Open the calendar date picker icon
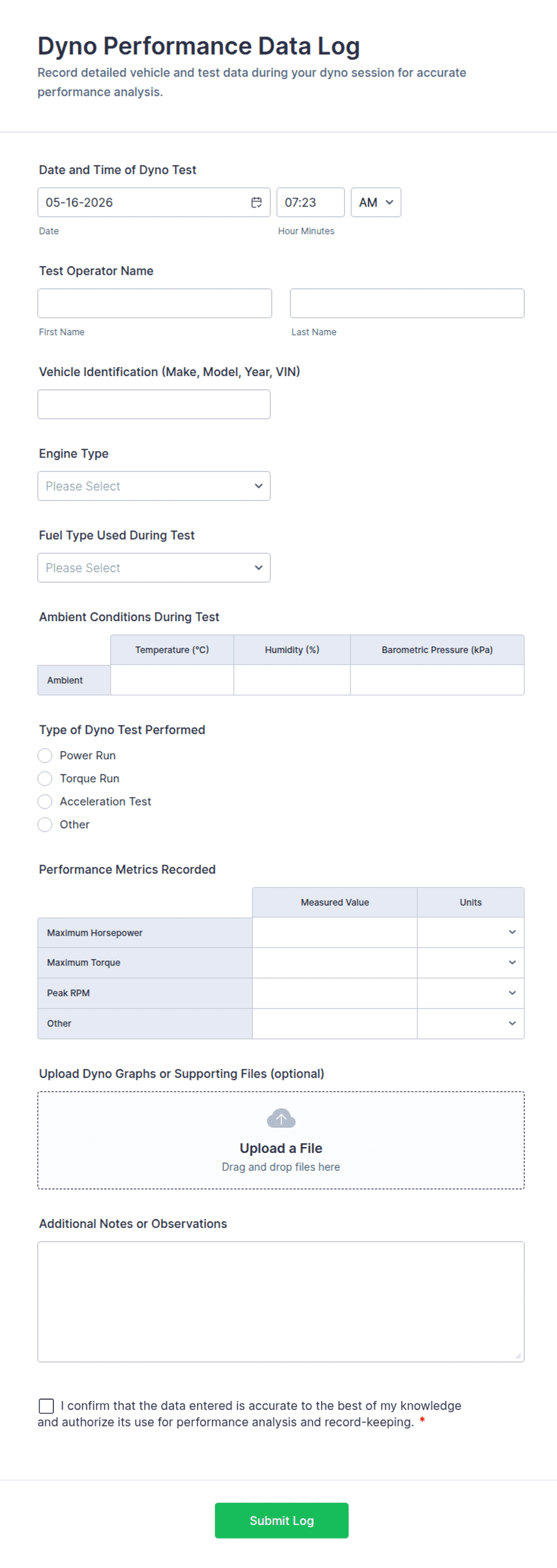This screenshot has height=1568, width=557. pyautogui.click(x=256, y=202)
